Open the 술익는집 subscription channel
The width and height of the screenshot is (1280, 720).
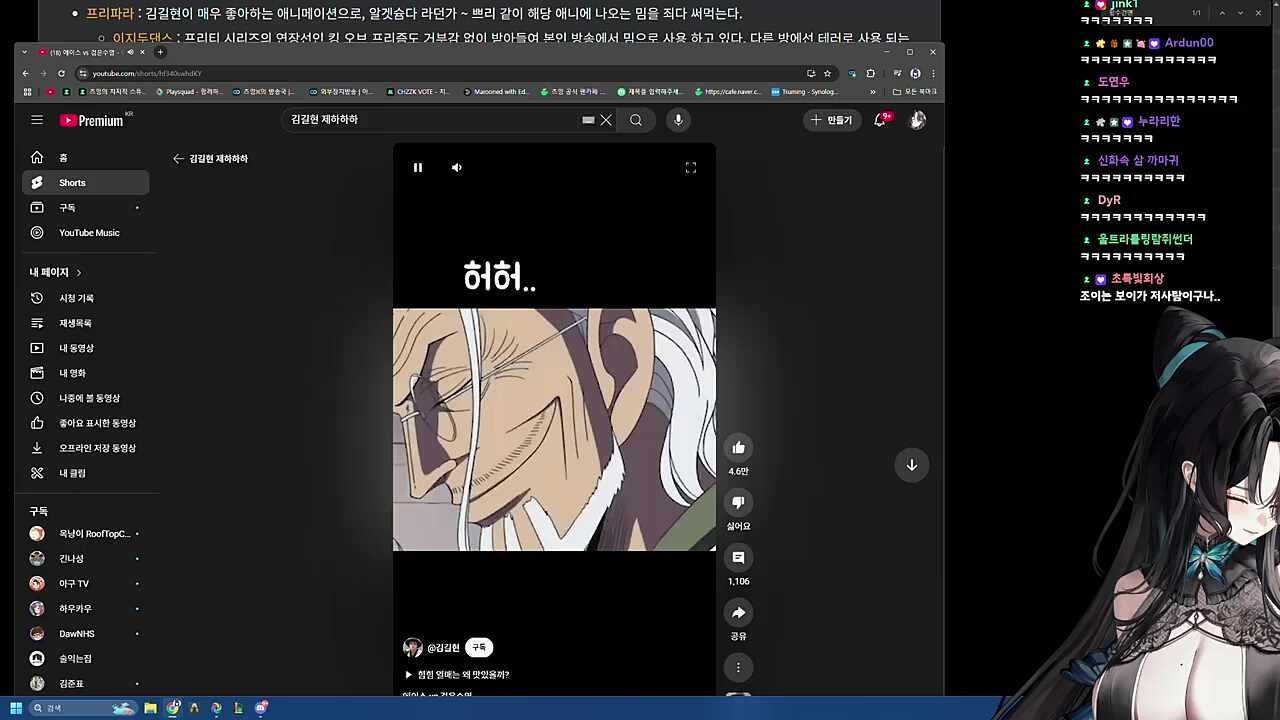coord(85,659)
